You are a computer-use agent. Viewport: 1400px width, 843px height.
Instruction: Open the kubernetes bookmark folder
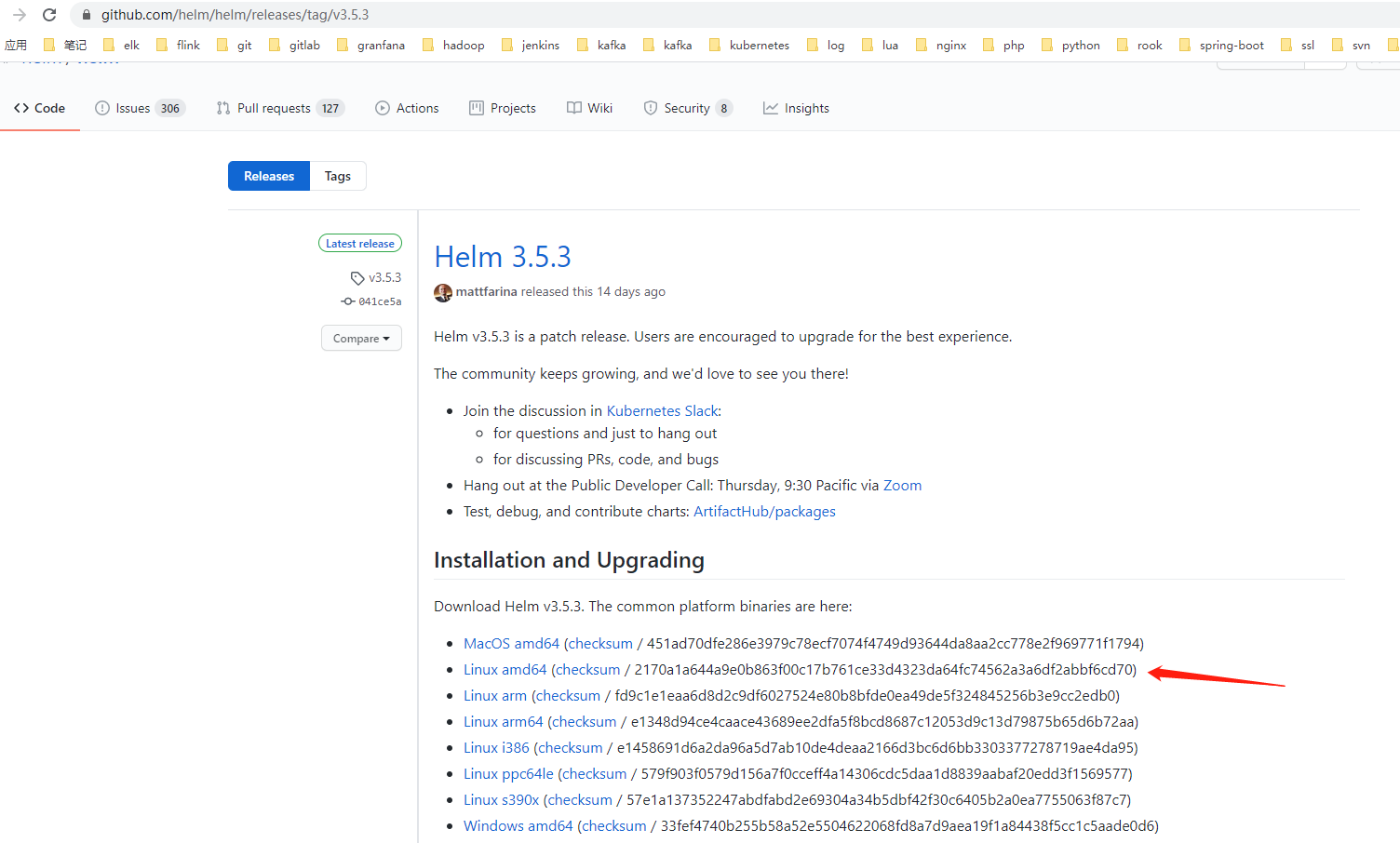pos(749,45)
